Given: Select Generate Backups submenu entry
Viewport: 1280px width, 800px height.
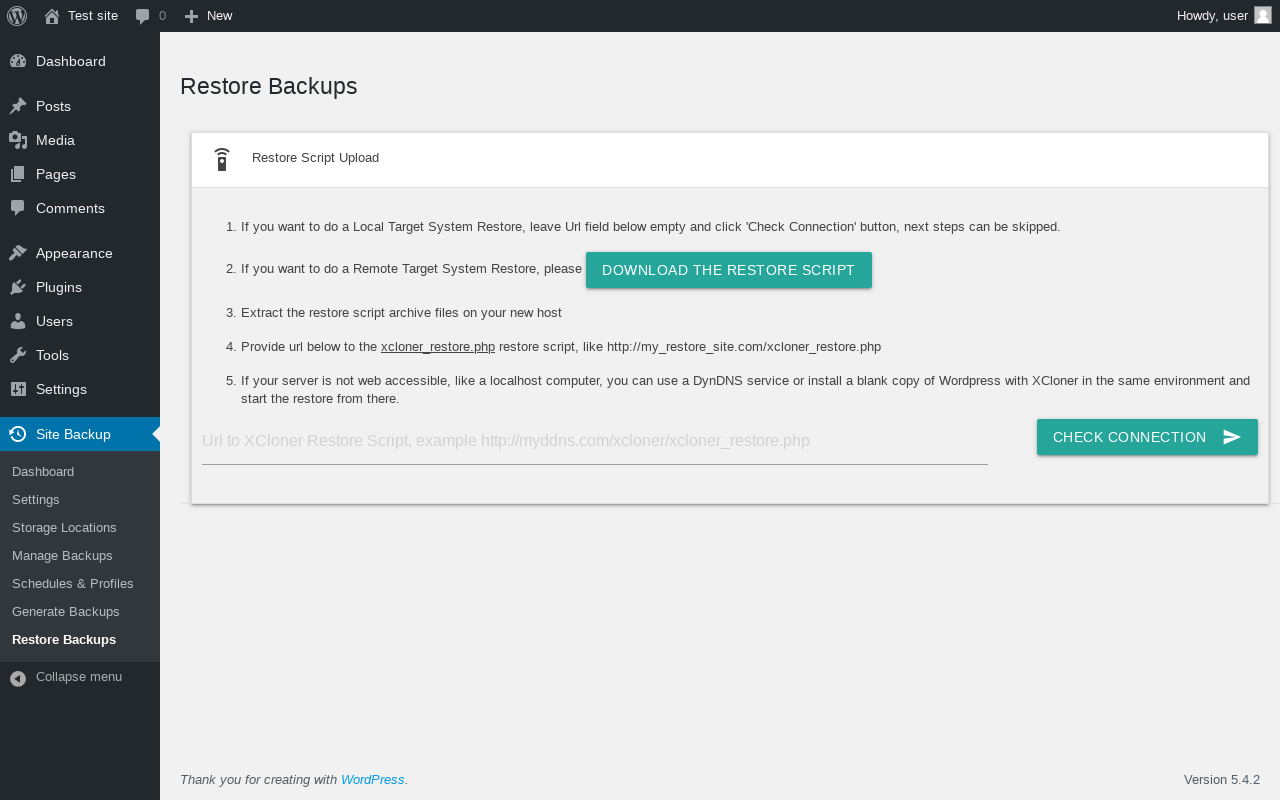Looking at the screenshot, I should (x=65, y=611).
